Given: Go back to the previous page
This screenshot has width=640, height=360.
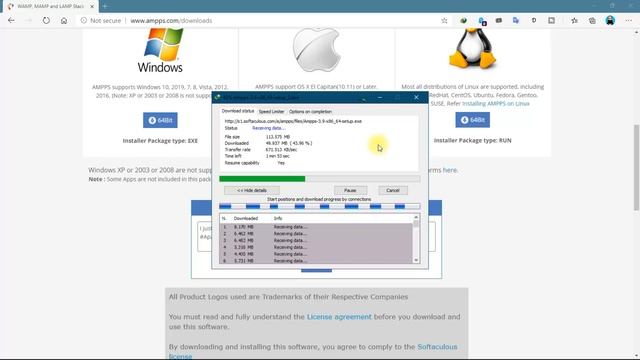Looking at the screenshot, I should 11,20.
